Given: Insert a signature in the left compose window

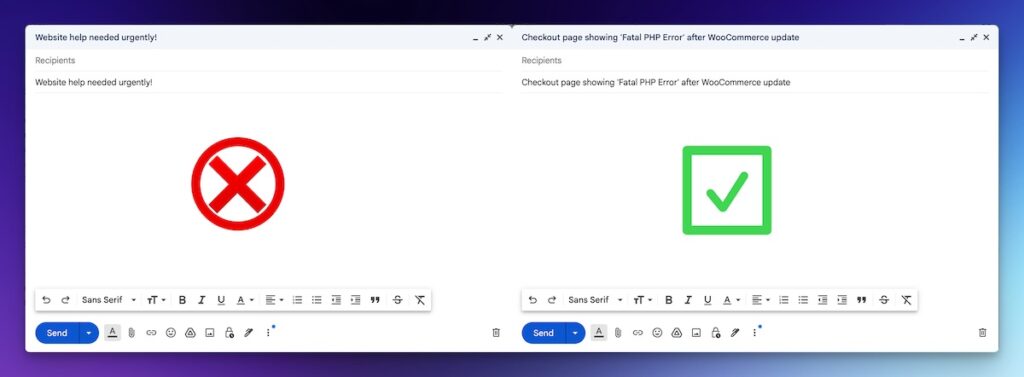Looking at the screenshot, I should coord(248,333).
